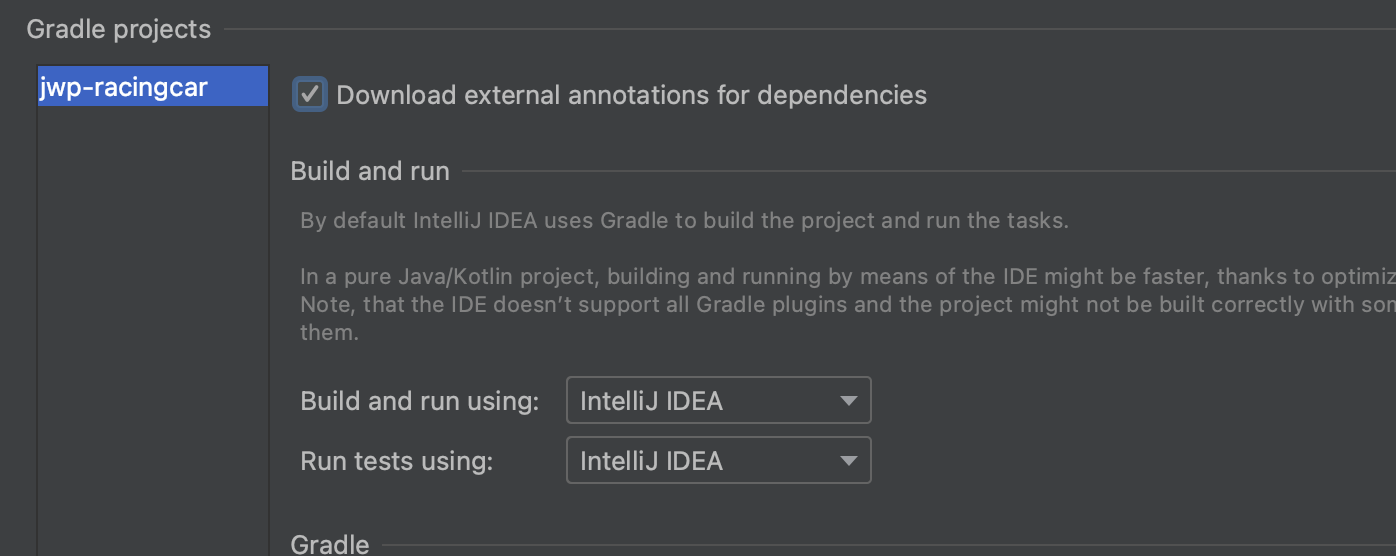Image resolution: width=1396 pixels, height=556 pixels.
Task: Click the Gradle projects section heading
Action: (119, 29)
